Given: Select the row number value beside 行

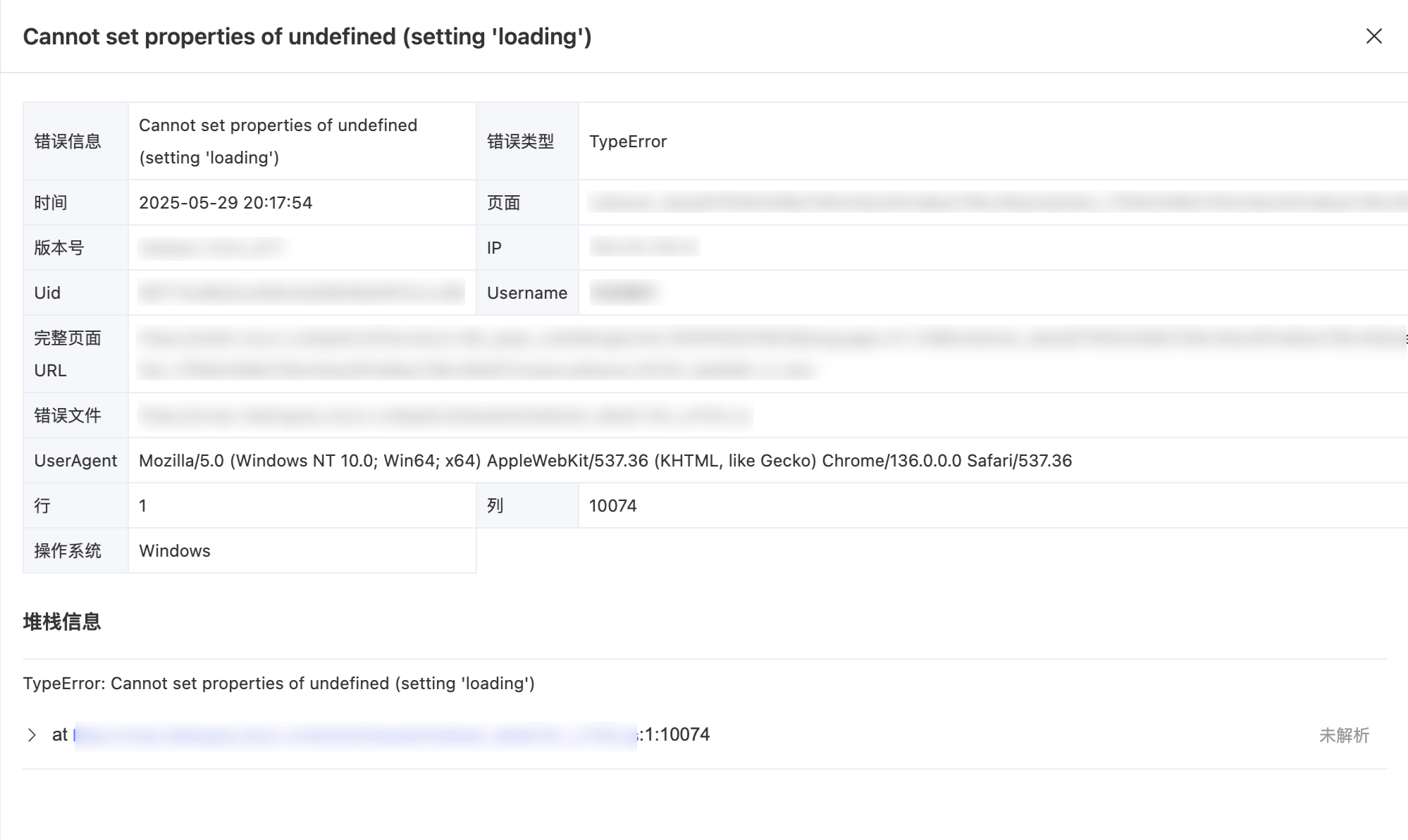Looking at the screenshot, I should (143, 506).
